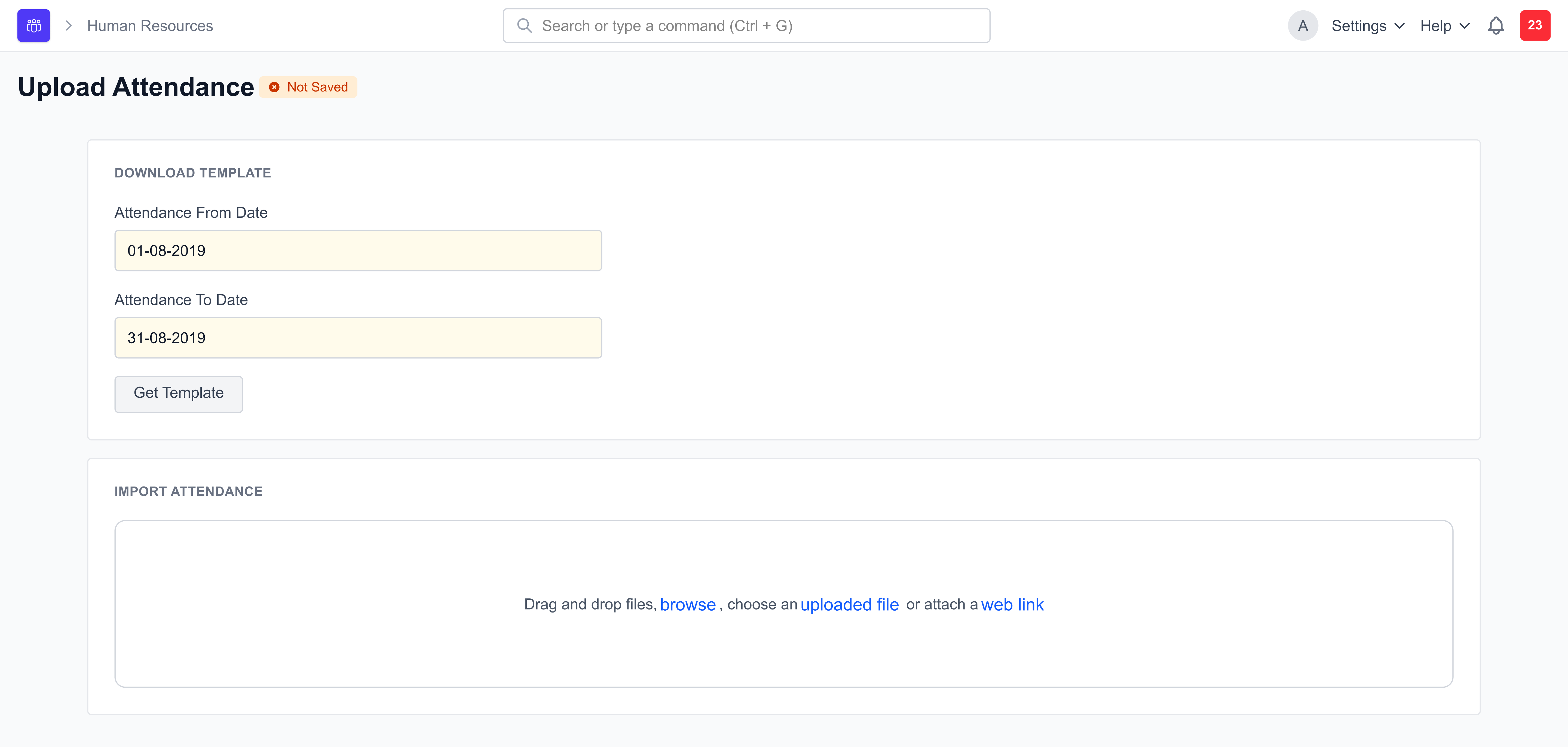Open the user avatar menu

pos(1303,25)
